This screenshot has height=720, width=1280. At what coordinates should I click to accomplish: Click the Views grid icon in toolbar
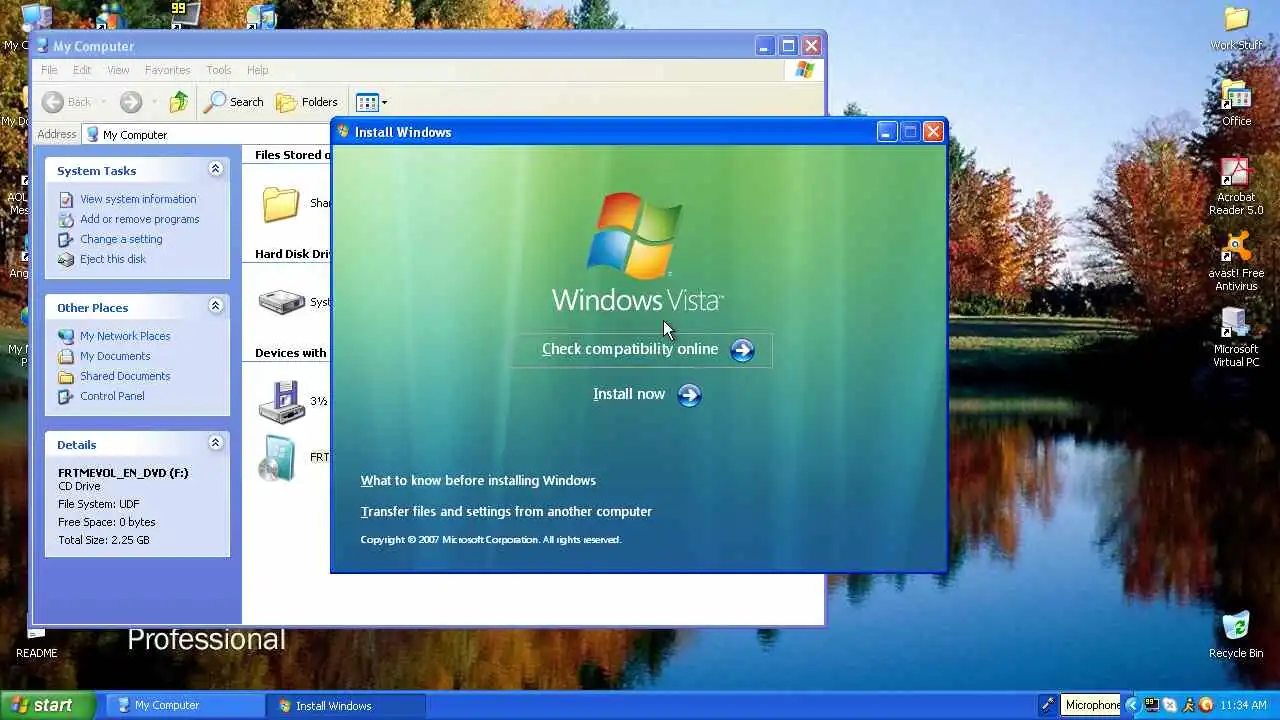(367, 102)
